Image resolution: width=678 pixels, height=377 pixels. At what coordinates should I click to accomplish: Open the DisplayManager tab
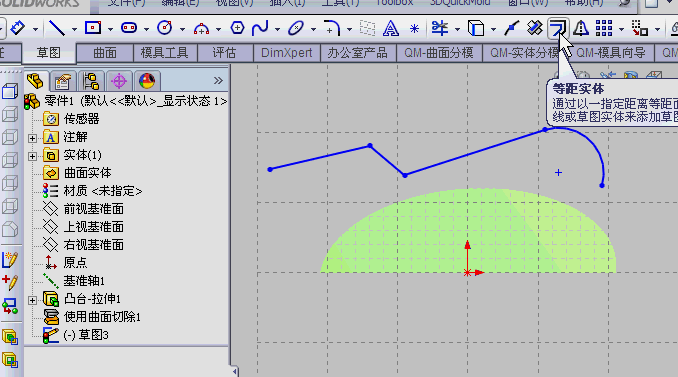point(147,81)
